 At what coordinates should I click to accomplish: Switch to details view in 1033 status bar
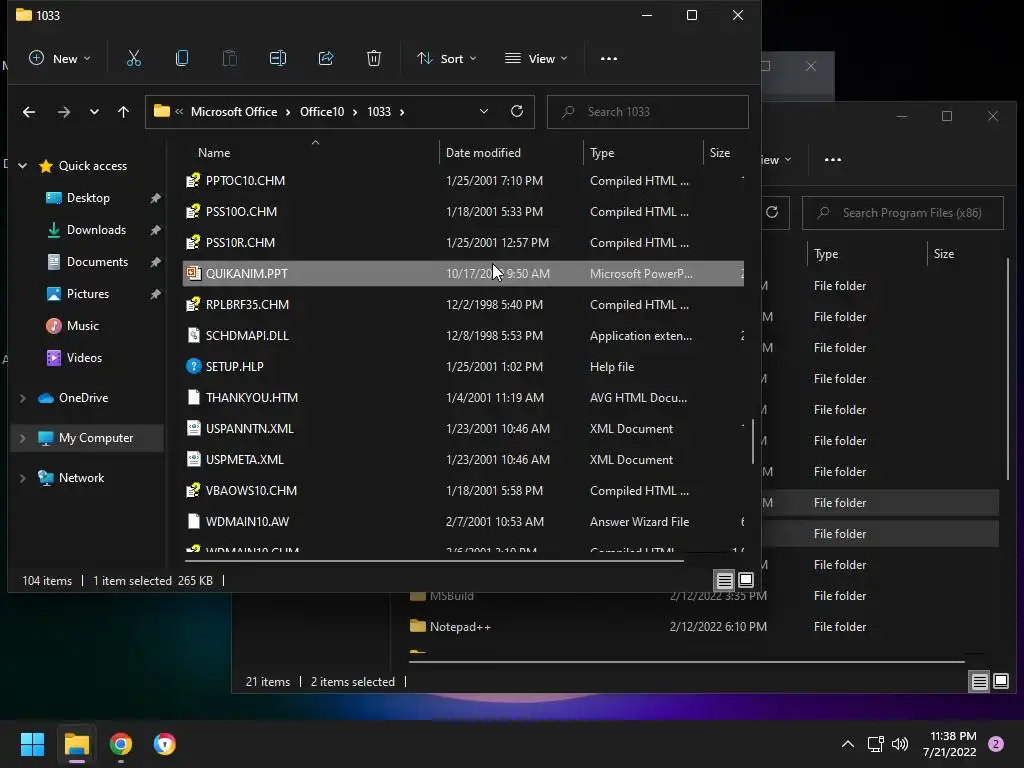724,580
